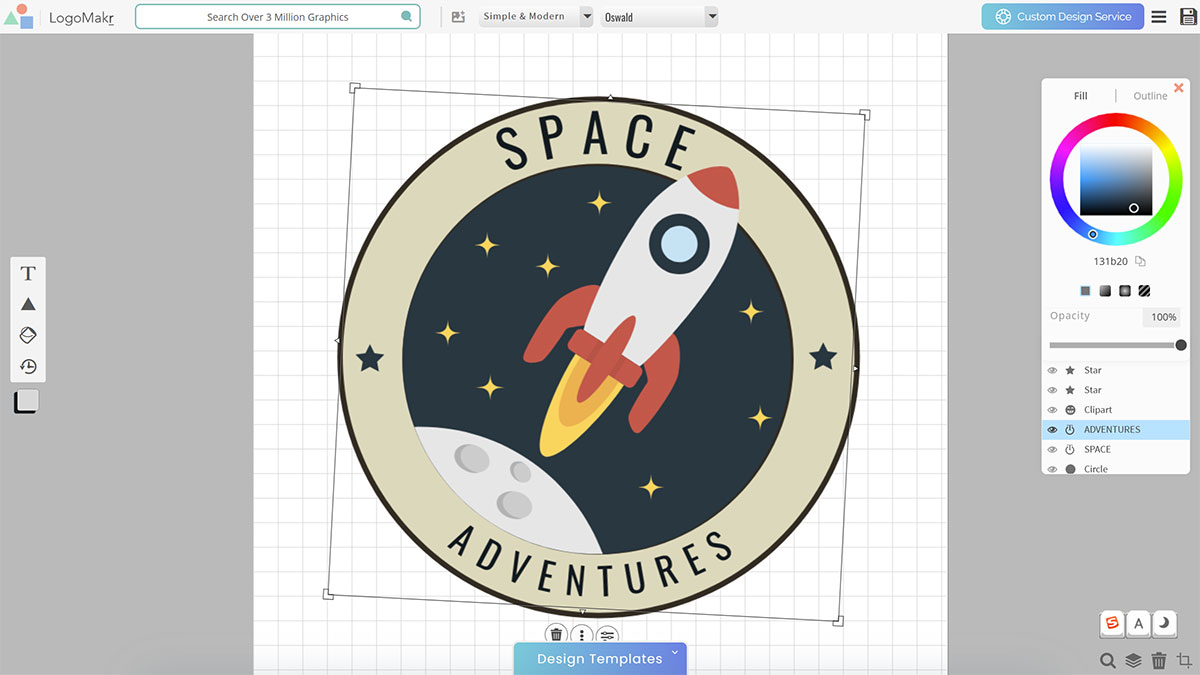Viewport: 1200px width, 675px height.
Task: Open the hamburger menu
Action: [1159, 17]
